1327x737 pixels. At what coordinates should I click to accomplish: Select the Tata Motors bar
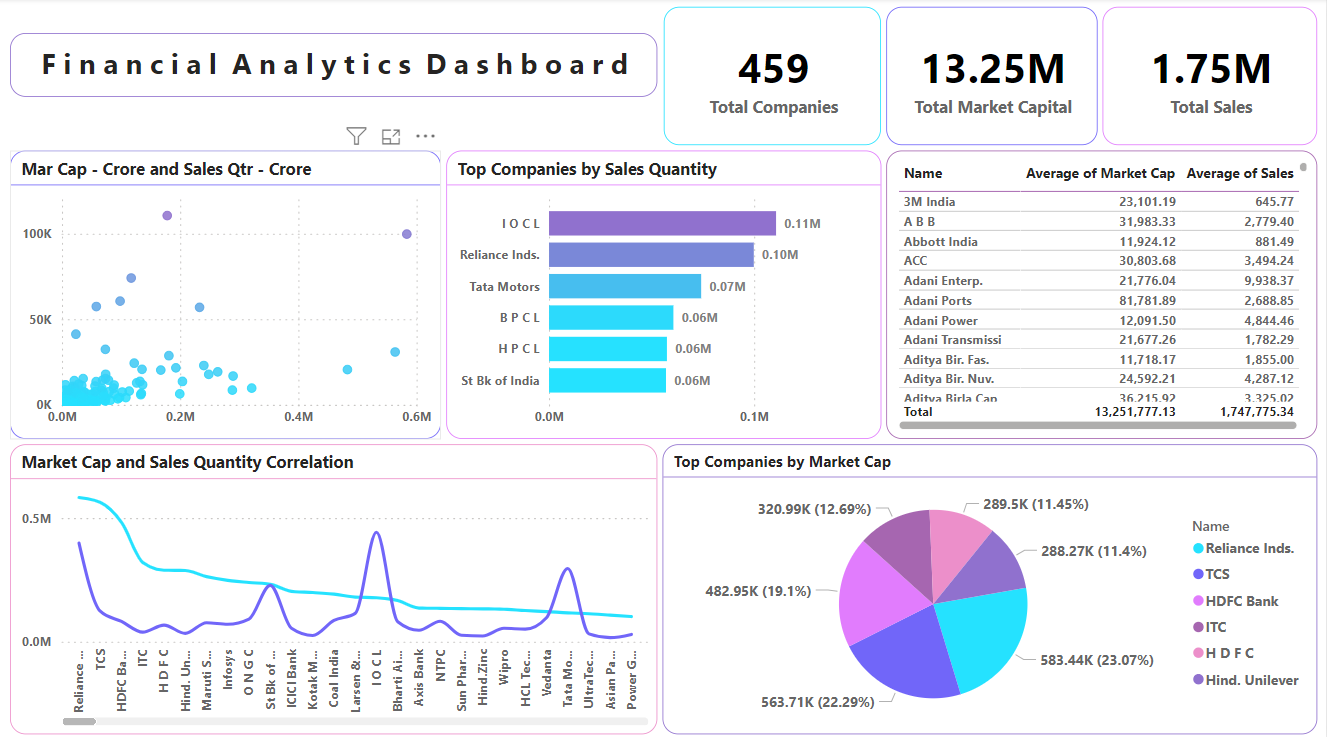coord(624,286)
